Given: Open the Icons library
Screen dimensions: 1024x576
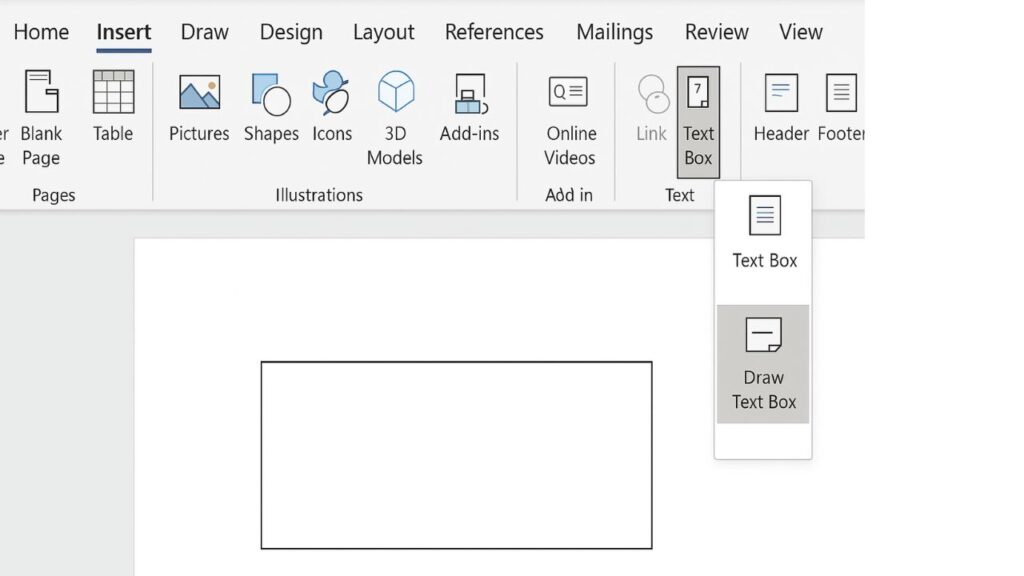Looking at the screenshot, I should click(332, 106).
